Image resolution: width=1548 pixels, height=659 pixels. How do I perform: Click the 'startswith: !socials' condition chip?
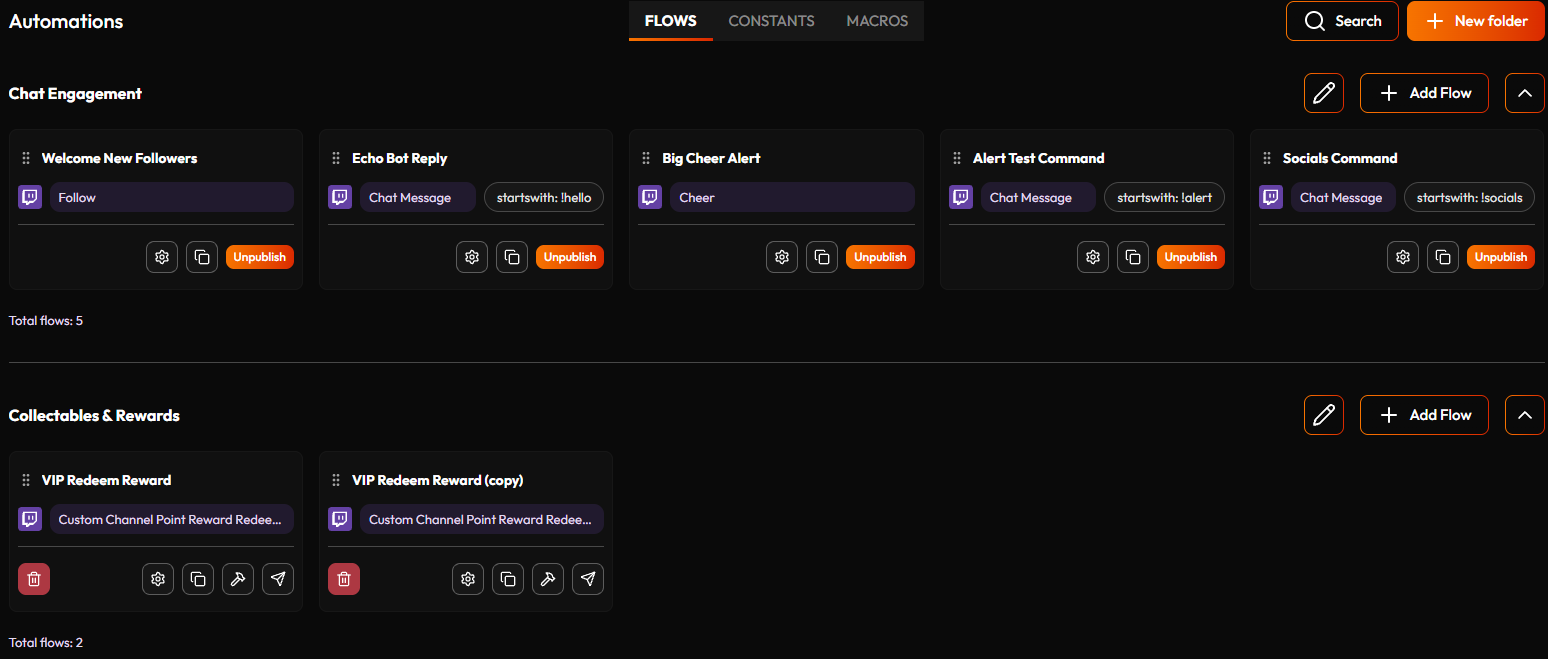coord(1469,197)
